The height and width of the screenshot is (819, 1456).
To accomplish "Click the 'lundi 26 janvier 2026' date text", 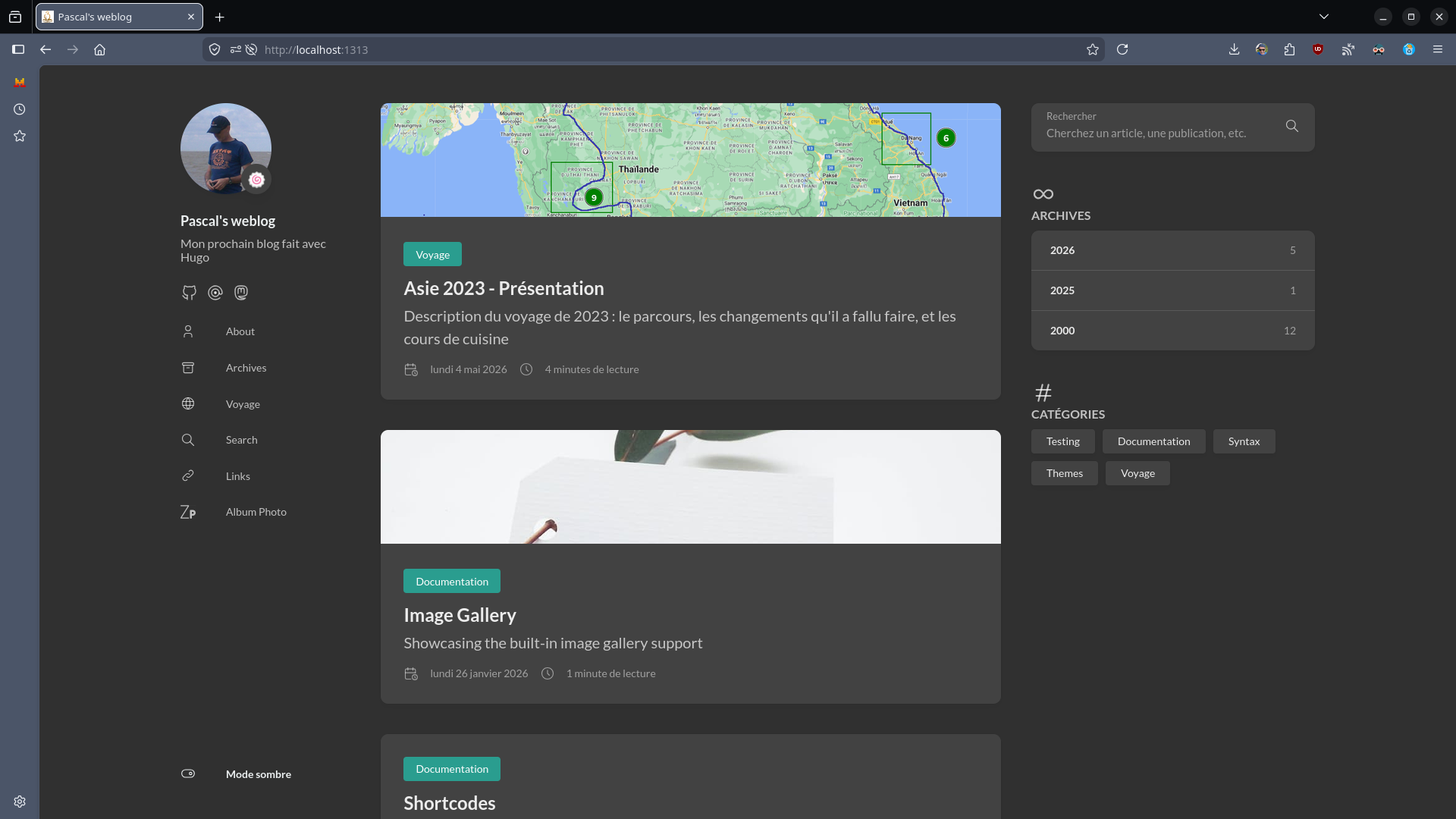I will coord(479,673).
